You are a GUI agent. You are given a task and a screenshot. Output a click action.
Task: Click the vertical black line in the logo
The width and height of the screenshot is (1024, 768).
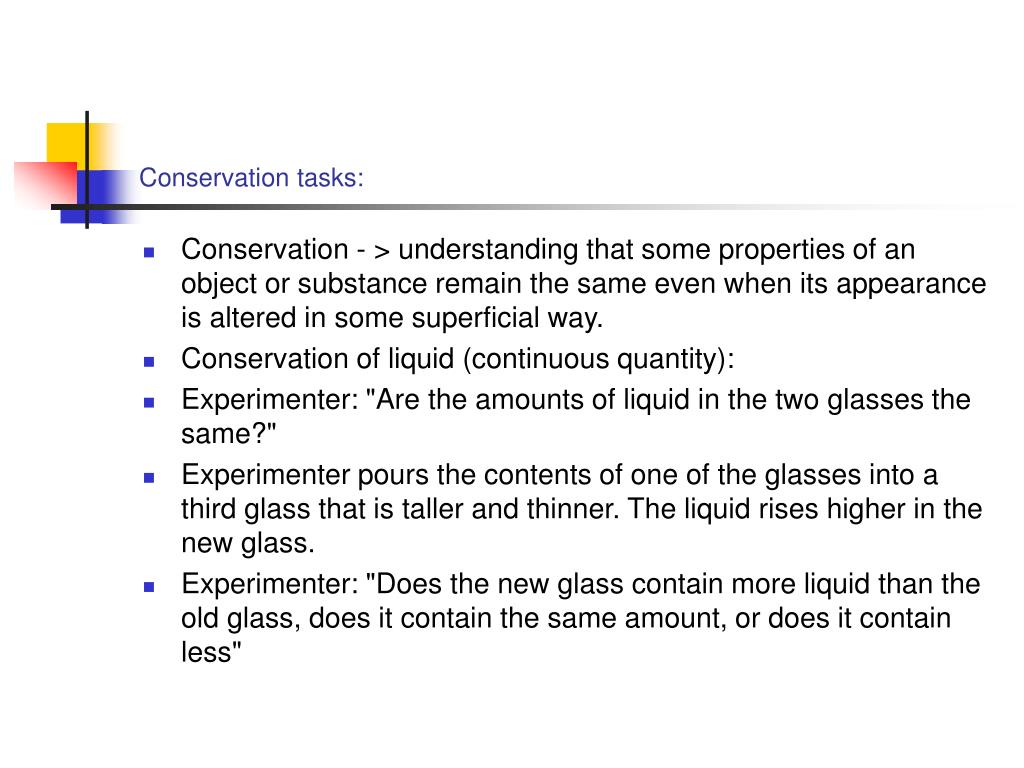pyautogui.click(x=87, y=170)
